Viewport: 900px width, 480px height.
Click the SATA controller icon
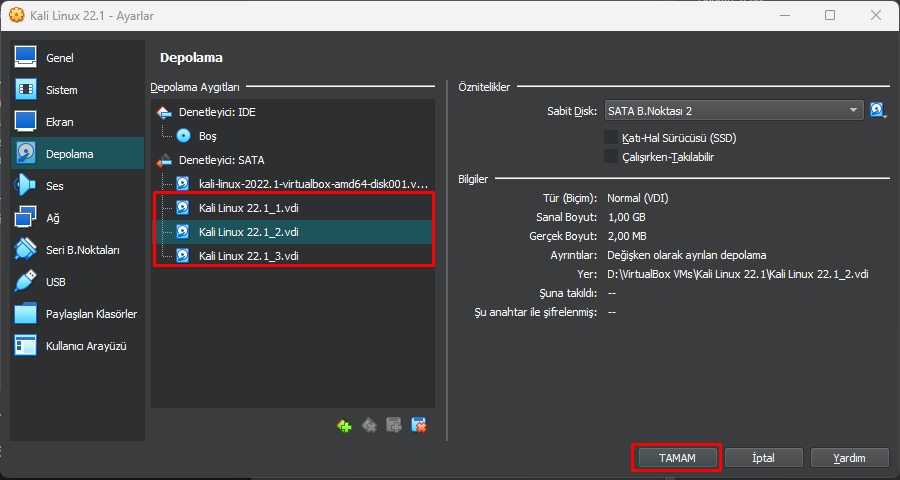tap(164, 160)
